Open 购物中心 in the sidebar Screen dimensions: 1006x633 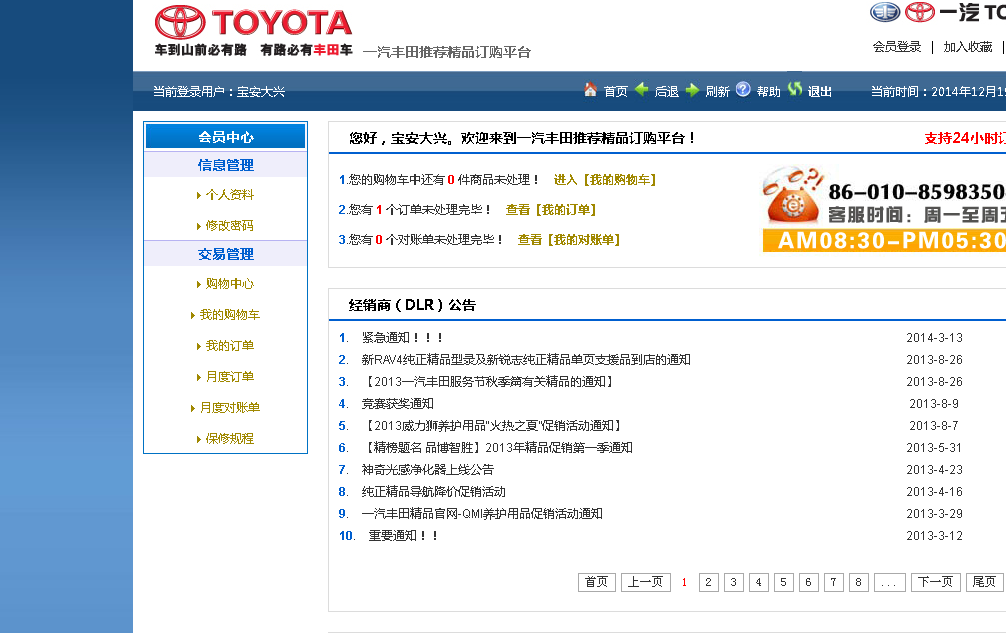(230, 283)
